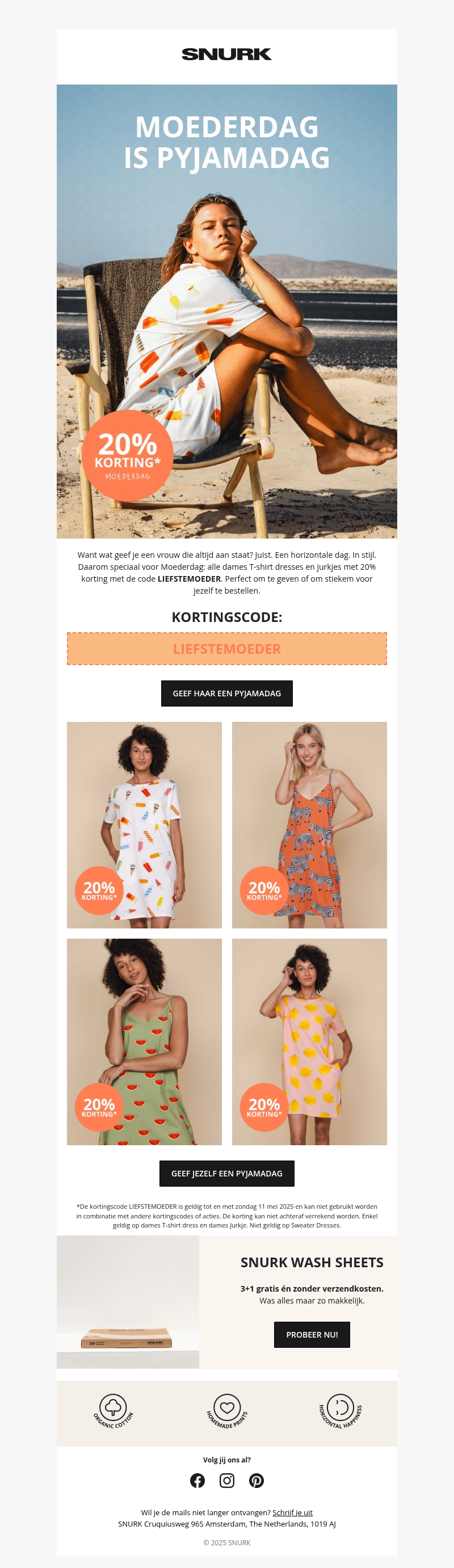
Task: Open the pink lemon print dress
Action: click(x=309, y=1041)
